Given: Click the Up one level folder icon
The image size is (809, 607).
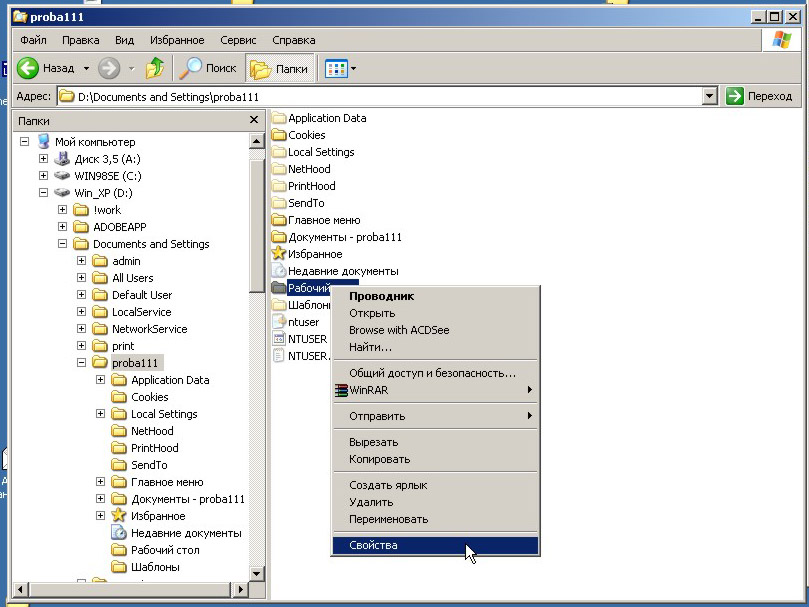Looking at the screenshot, I should [155, 68].
